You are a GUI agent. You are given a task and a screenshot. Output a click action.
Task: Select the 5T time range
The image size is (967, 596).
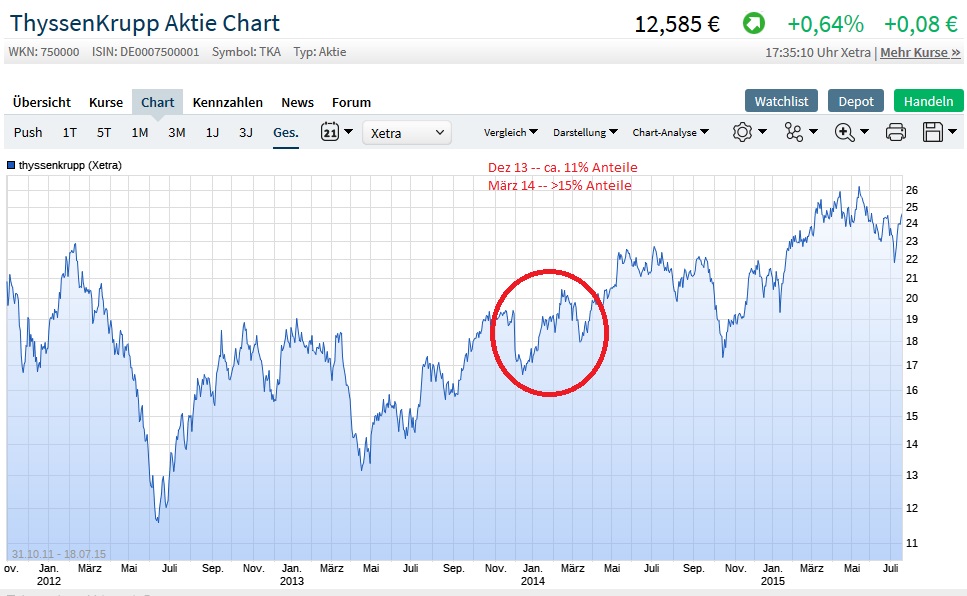click(104, 133)
